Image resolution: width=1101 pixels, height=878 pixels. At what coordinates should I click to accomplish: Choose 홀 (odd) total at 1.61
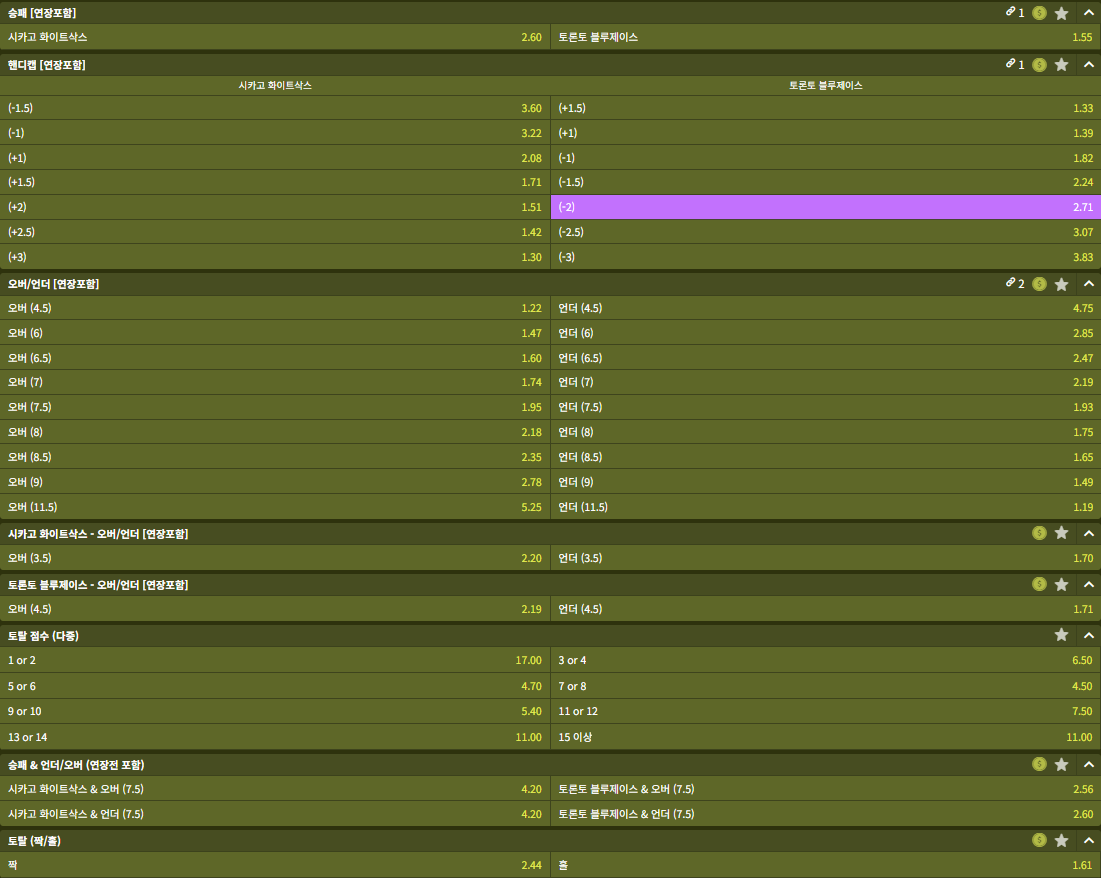coord(826,865)
